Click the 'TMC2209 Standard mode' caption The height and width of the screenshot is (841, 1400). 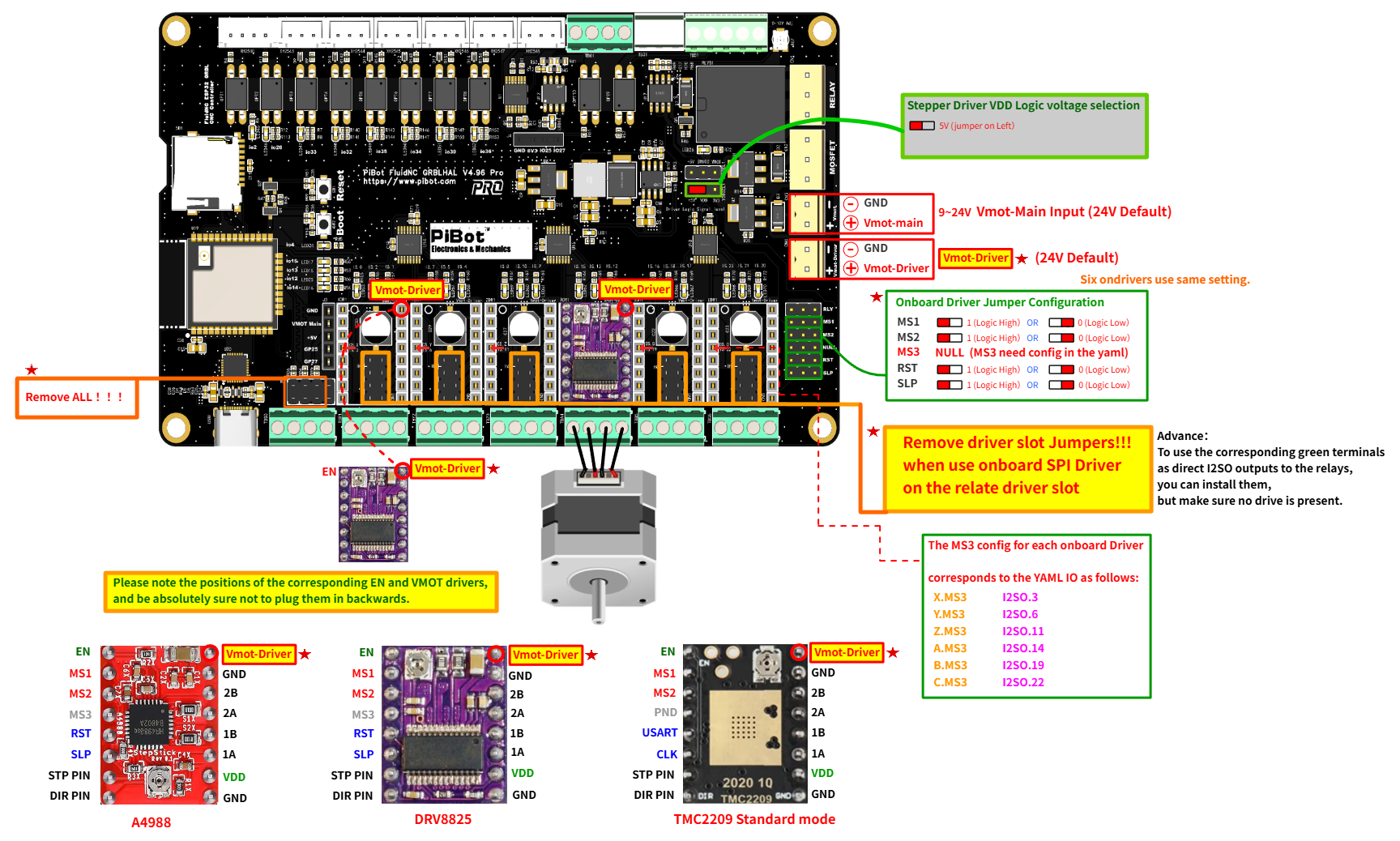coord(754,819)
